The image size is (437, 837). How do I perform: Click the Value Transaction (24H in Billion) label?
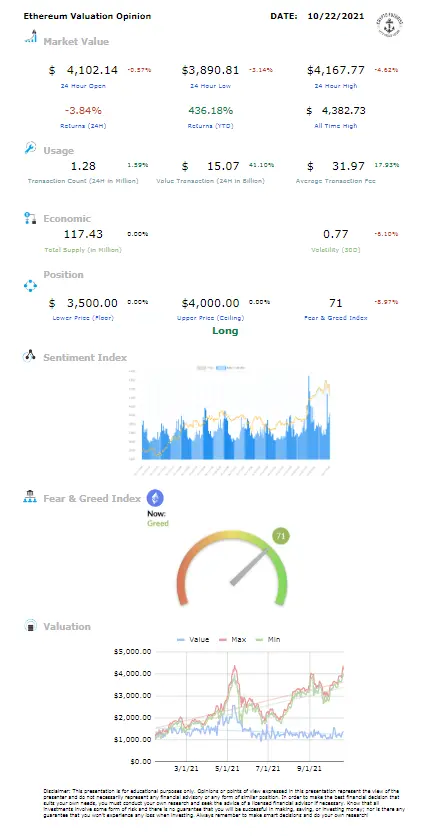pyautogui.click(x=210, y=181)
